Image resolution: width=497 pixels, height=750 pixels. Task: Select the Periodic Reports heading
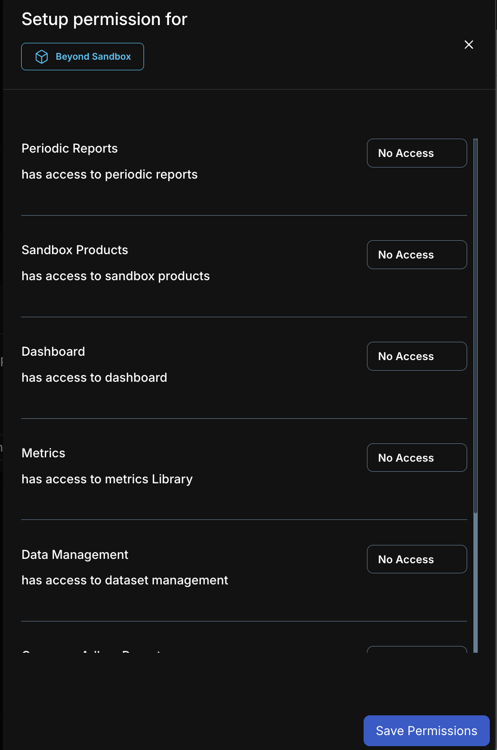pos(69,148)
